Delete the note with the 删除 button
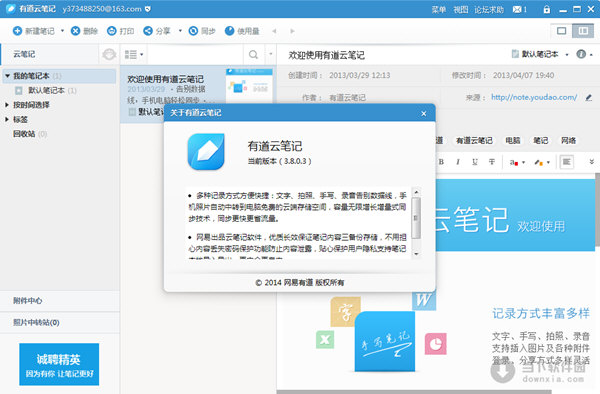 coord(84,31)
